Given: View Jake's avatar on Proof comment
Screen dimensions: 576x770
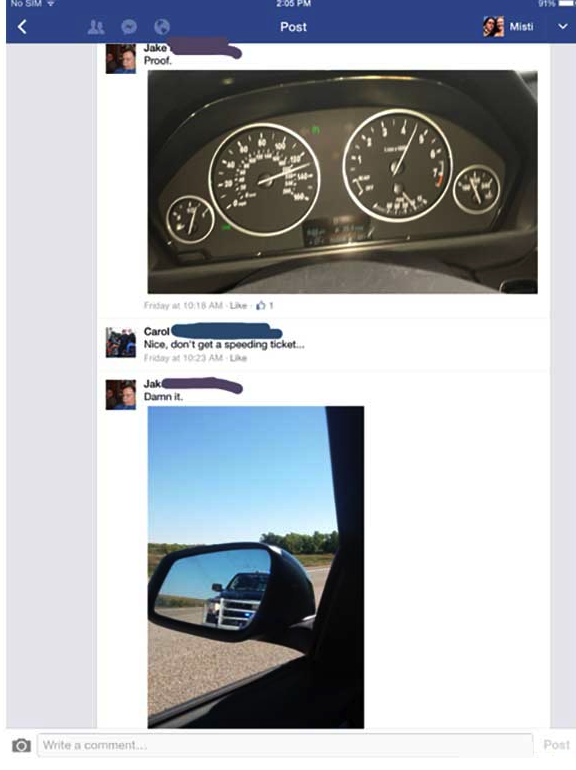Looking at the screenshot, I should click(121, 58).
